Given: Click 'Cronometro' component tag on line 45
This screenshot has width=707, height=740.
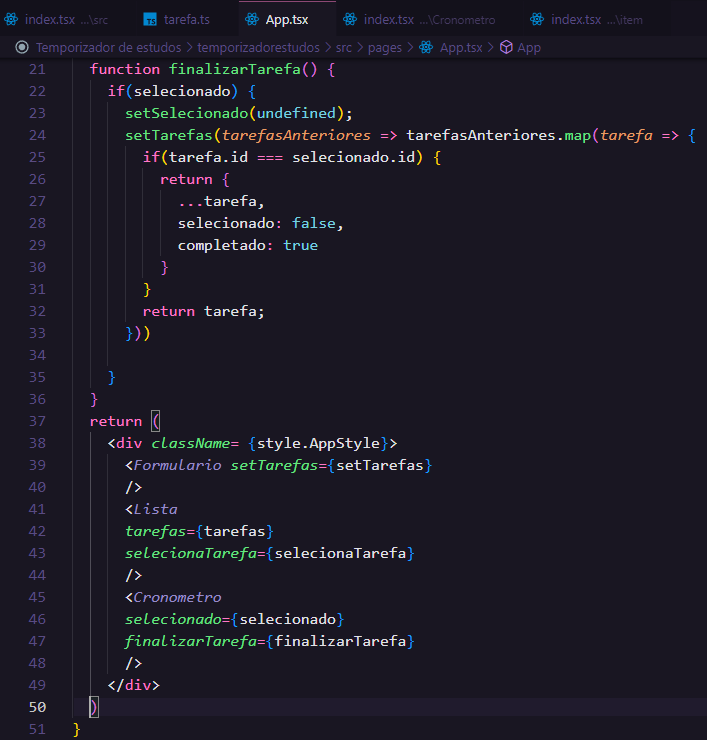Looking at the screenshot, I should [177, 597].
